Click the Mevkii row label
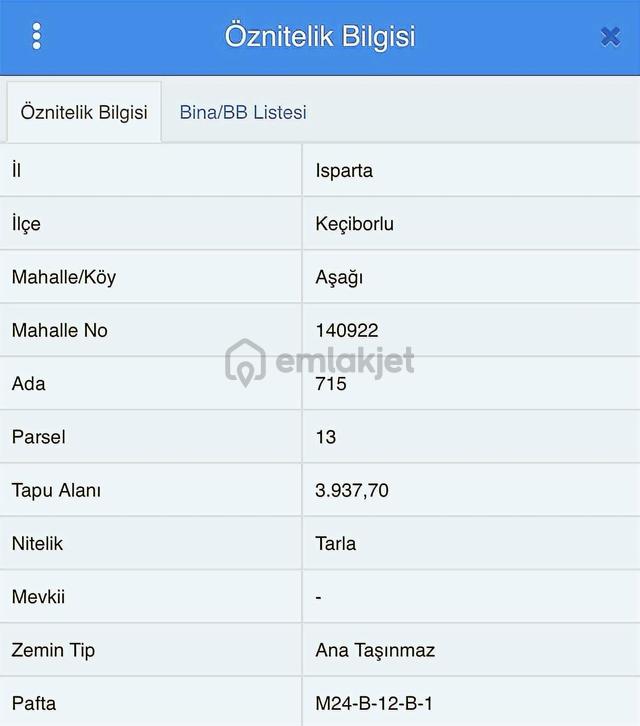 click(x=38, y=597)
